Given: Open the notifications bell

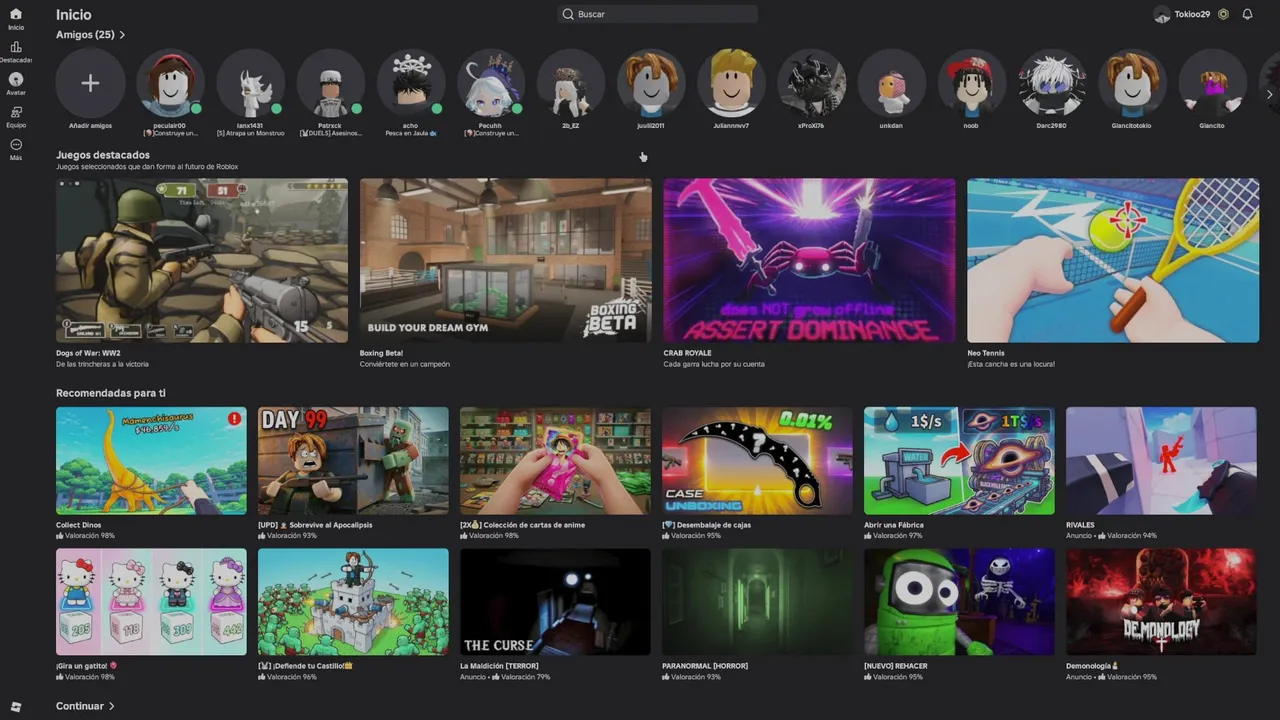Looking at the screenshot, I should pyautogui.click(x=1247, y=14).
